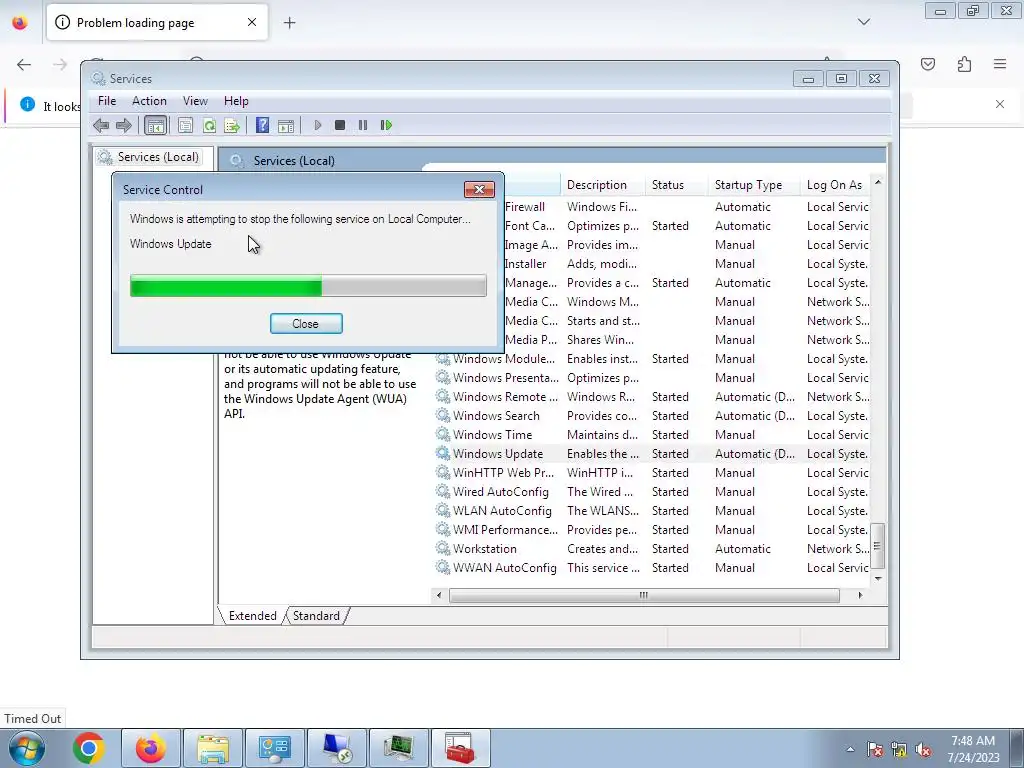This screenshot has width=1024, height=768.
Task: Show hidden system tray icons
Action: pyautogui.click(x=850, y=750)
